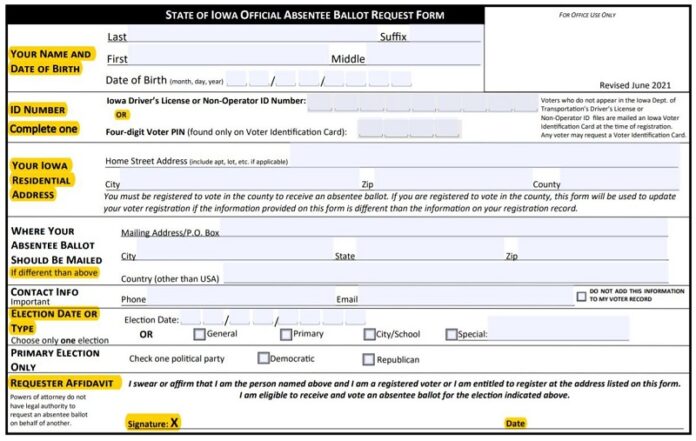Click the Email input field
Screen dimensions: 696x441
click(466, 296)
